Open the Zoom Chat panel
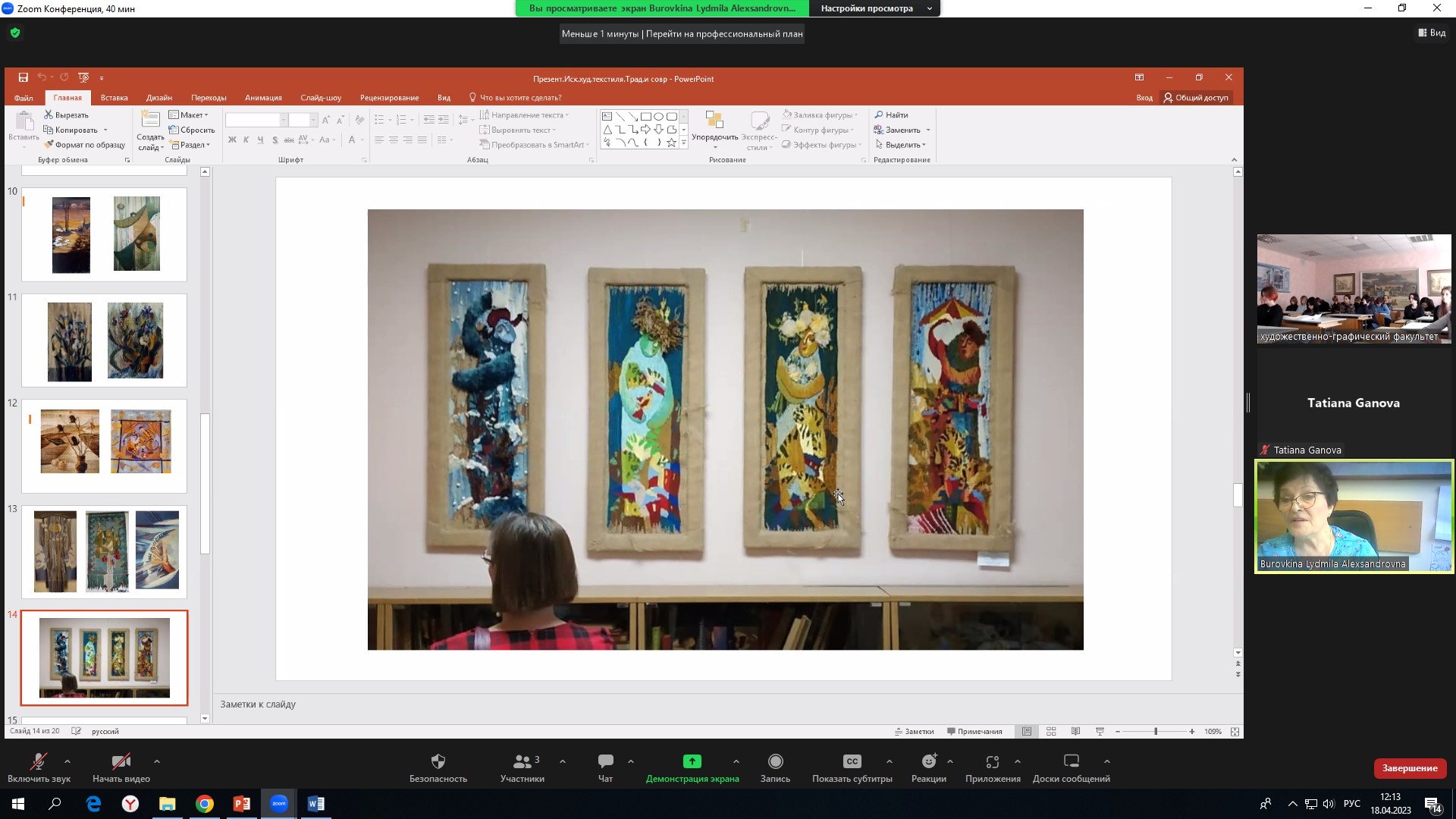1456x819 pixels. coord(605,761)
